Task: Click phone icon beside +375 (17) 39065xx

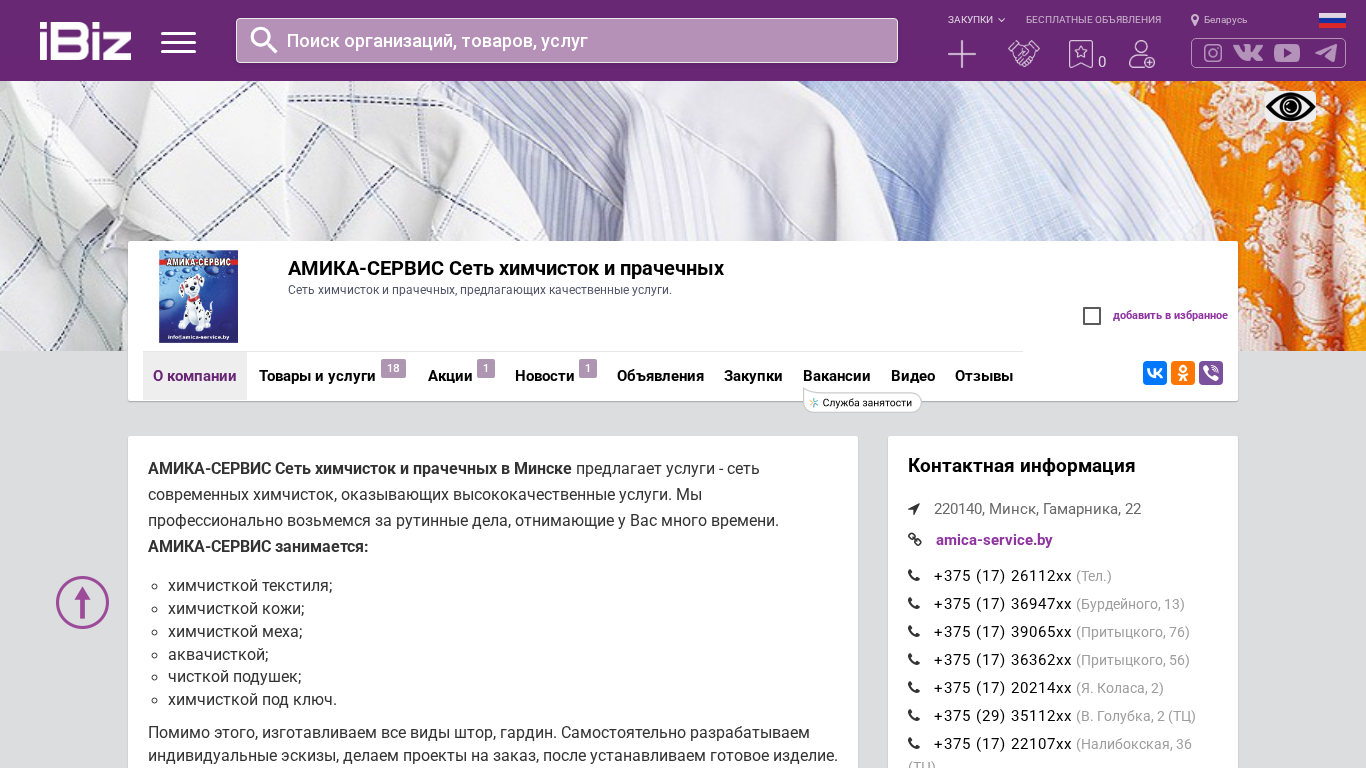Action: 914,631
